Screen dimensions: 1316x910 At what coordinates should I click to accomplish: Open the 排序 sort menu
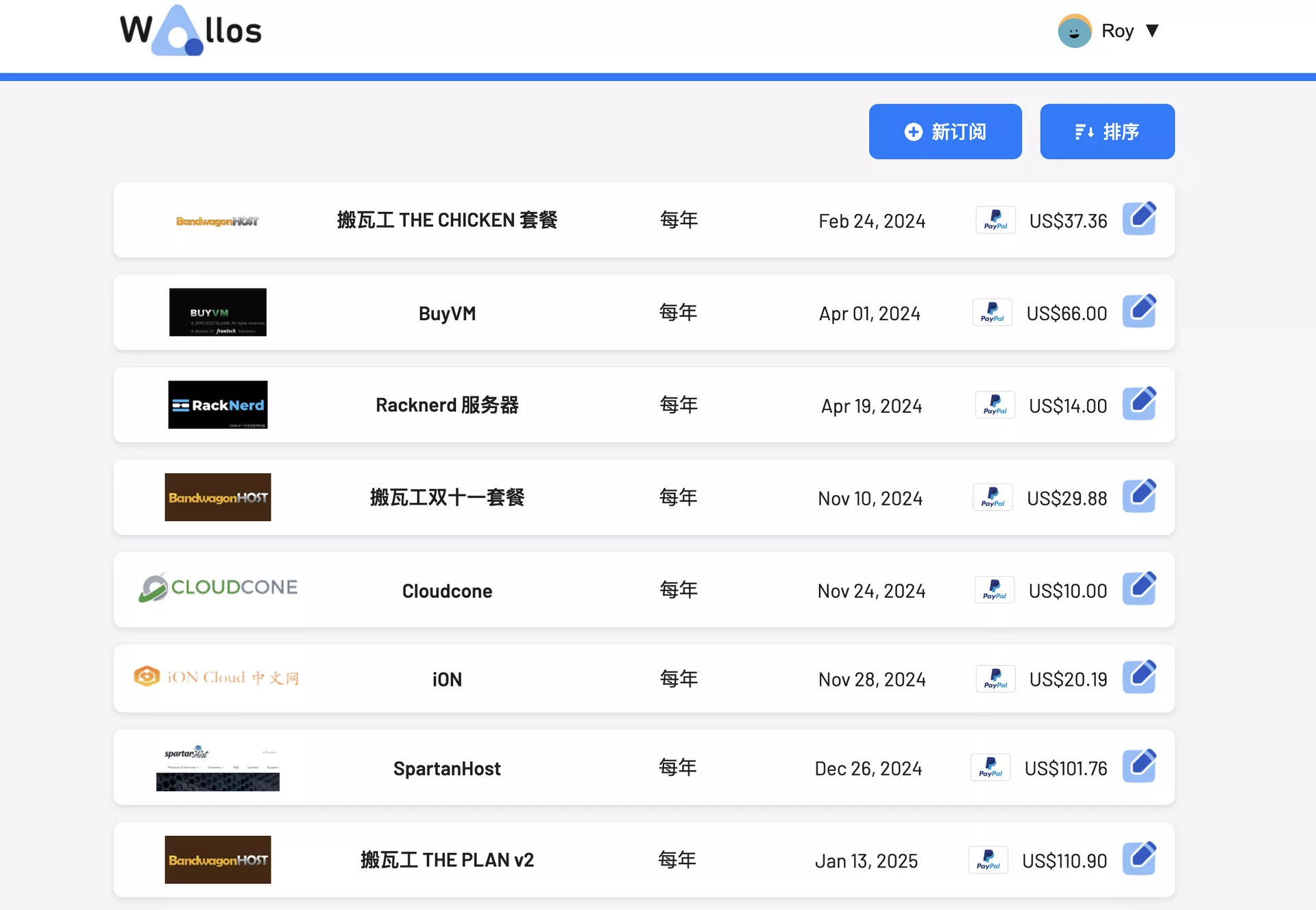[x=1106, y=132]
